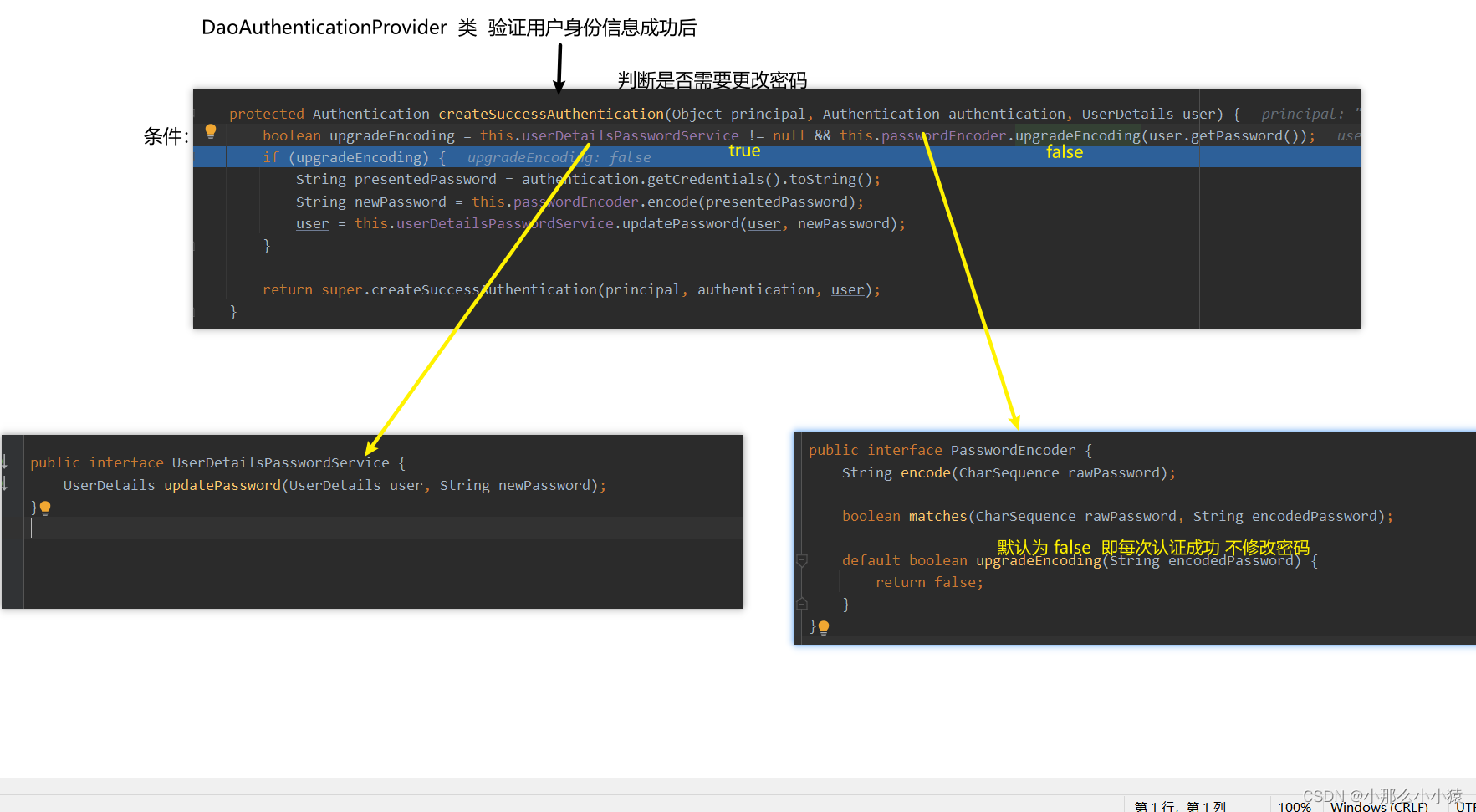Click the '条件:' label
The height and width of the screenshot is (812, 1476).
pos(166,136)
